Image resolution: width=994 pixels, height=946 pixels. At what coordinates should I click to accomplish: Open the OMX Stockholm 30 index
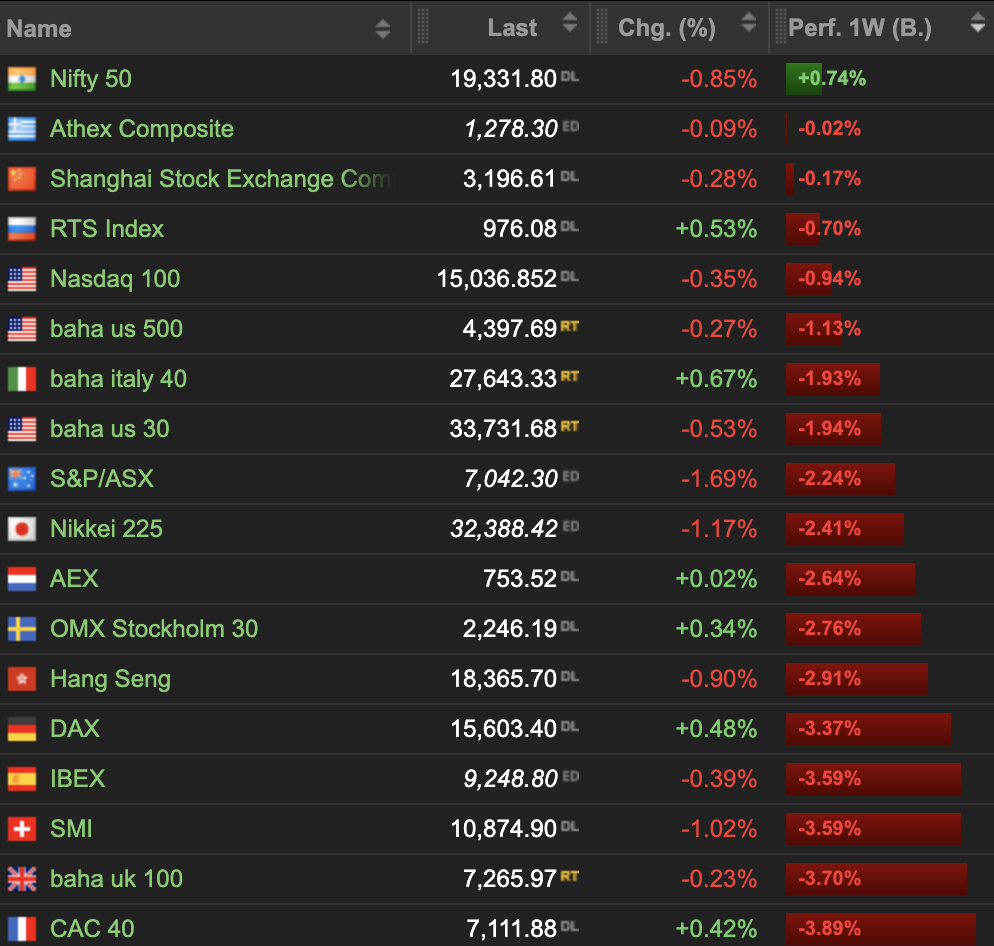click(x=154, y=629)
